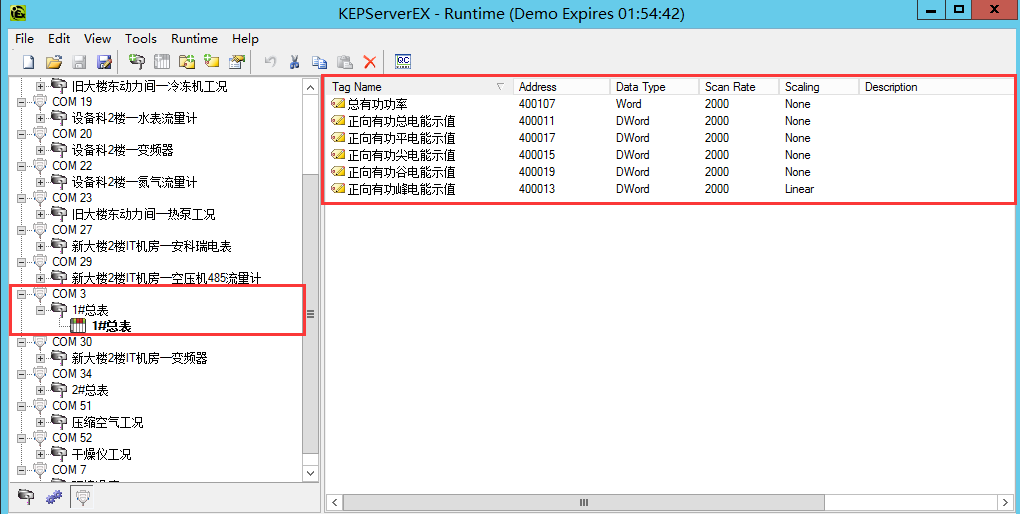Click the Cut scissors icon

pyautogui.click(x=294, y=62)
